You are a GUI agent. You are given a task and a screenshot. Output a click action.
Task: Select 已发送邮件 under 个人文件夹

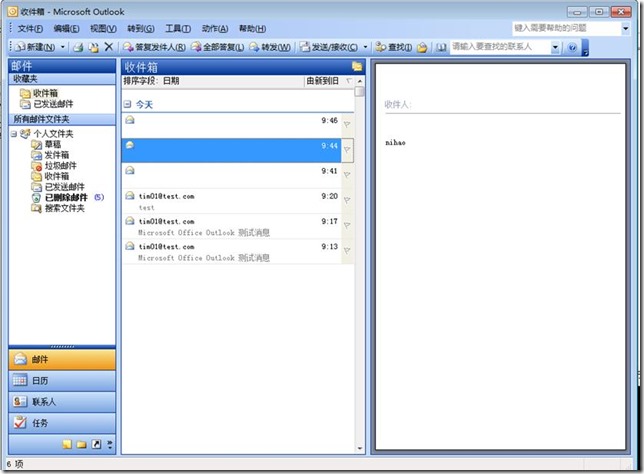[x=58, y=187]
